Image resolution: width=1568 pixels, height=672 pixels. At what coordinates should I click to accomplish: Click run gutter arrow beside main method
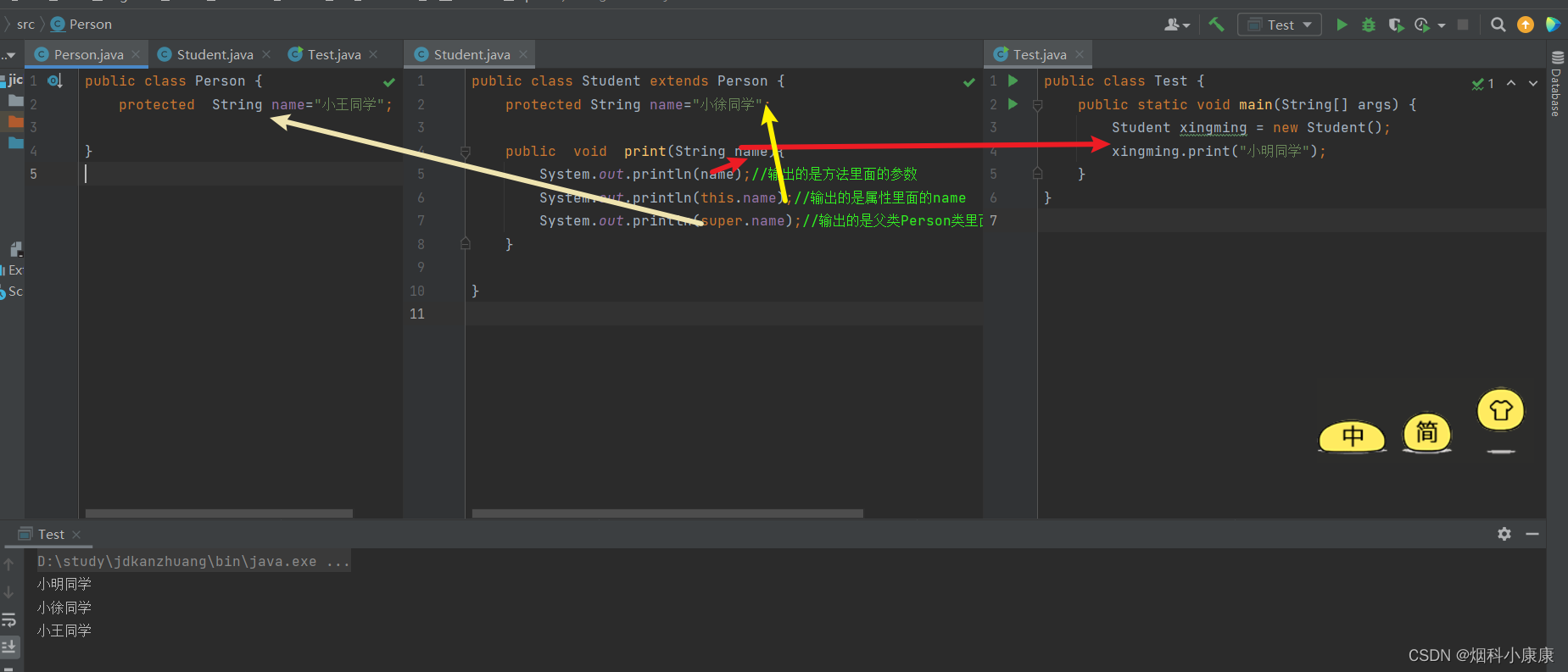pos(1013,104)
